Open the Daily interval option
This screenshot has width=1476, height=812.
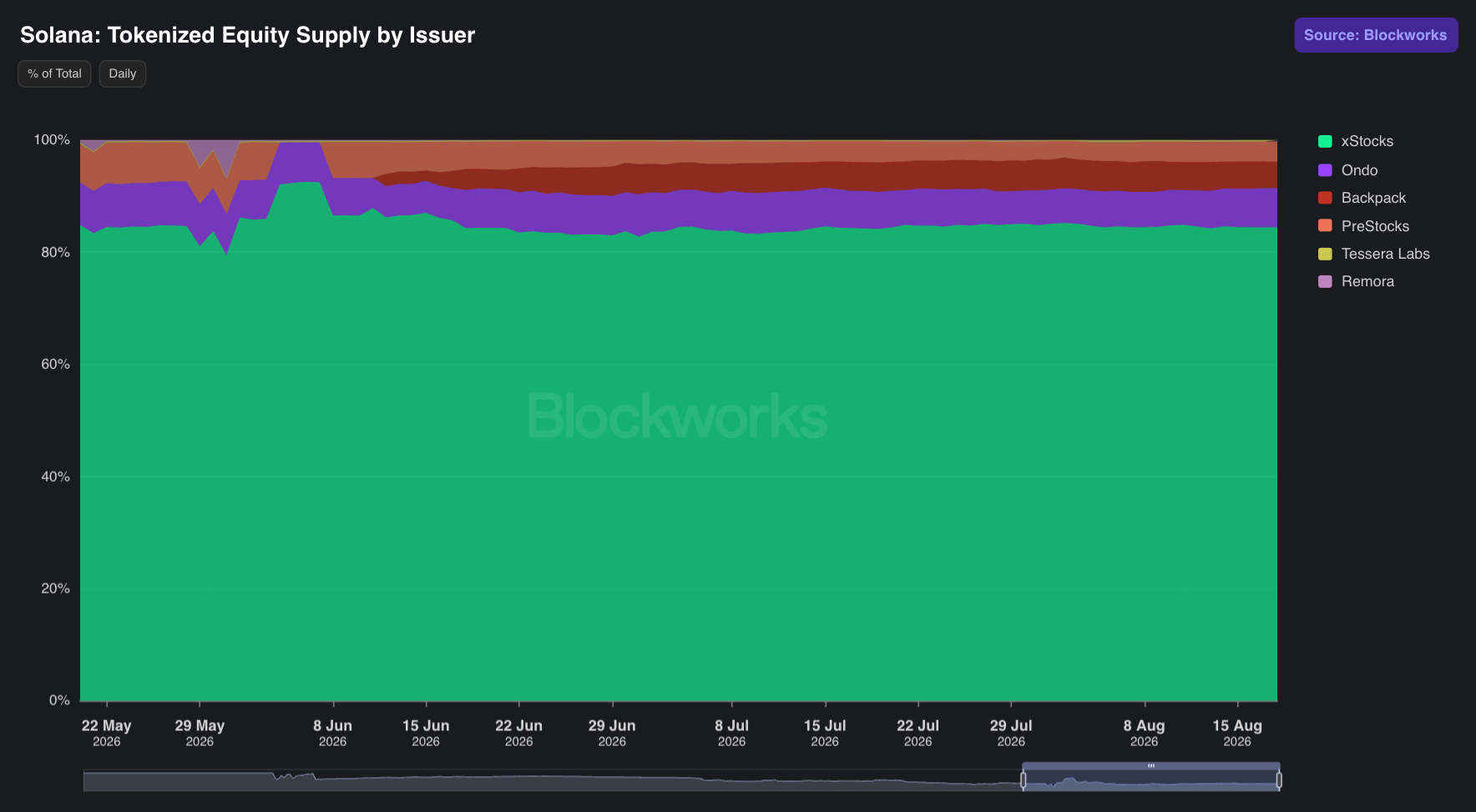click(x=123, y=73)
